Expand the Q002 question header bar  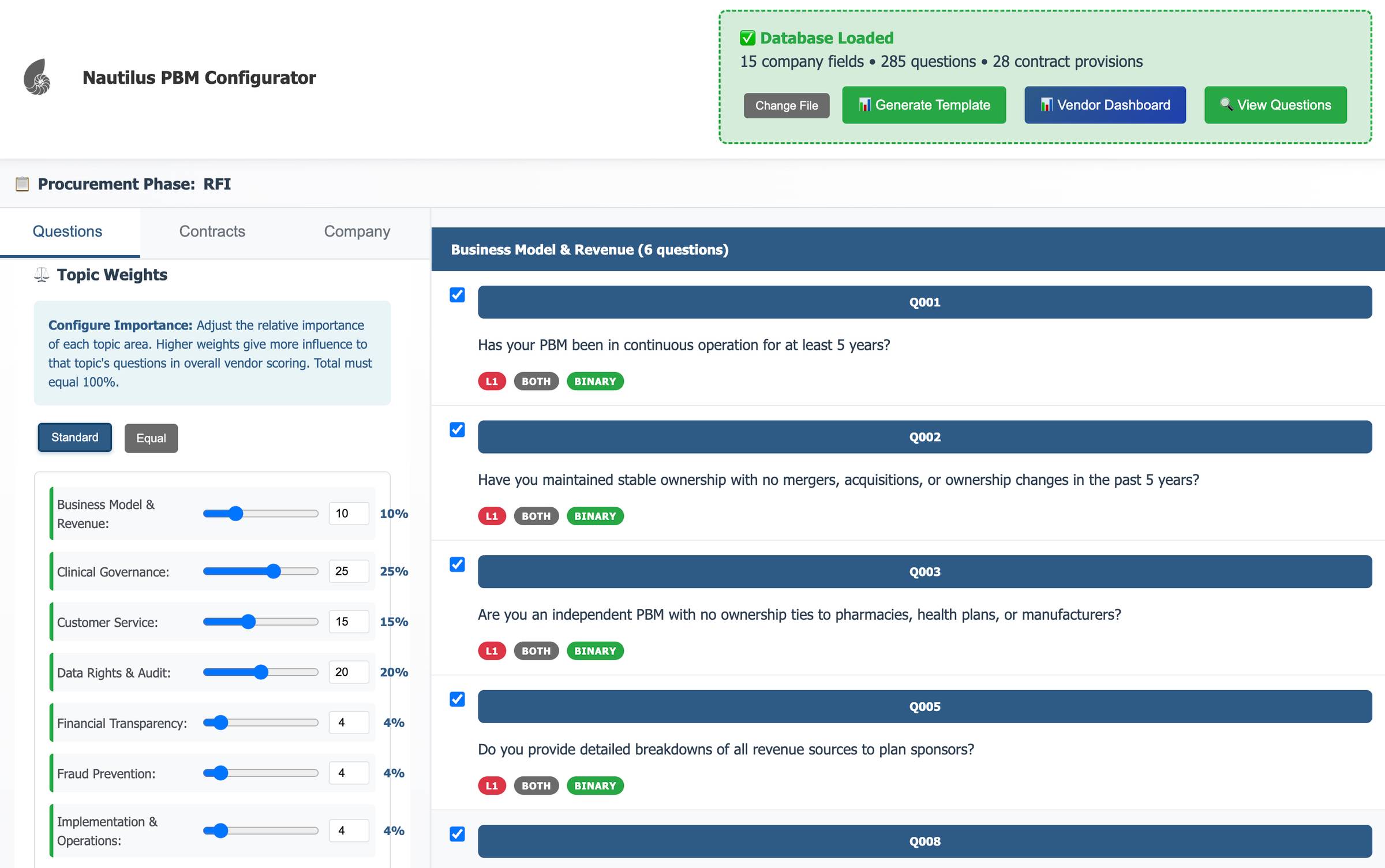coord(924,437)
